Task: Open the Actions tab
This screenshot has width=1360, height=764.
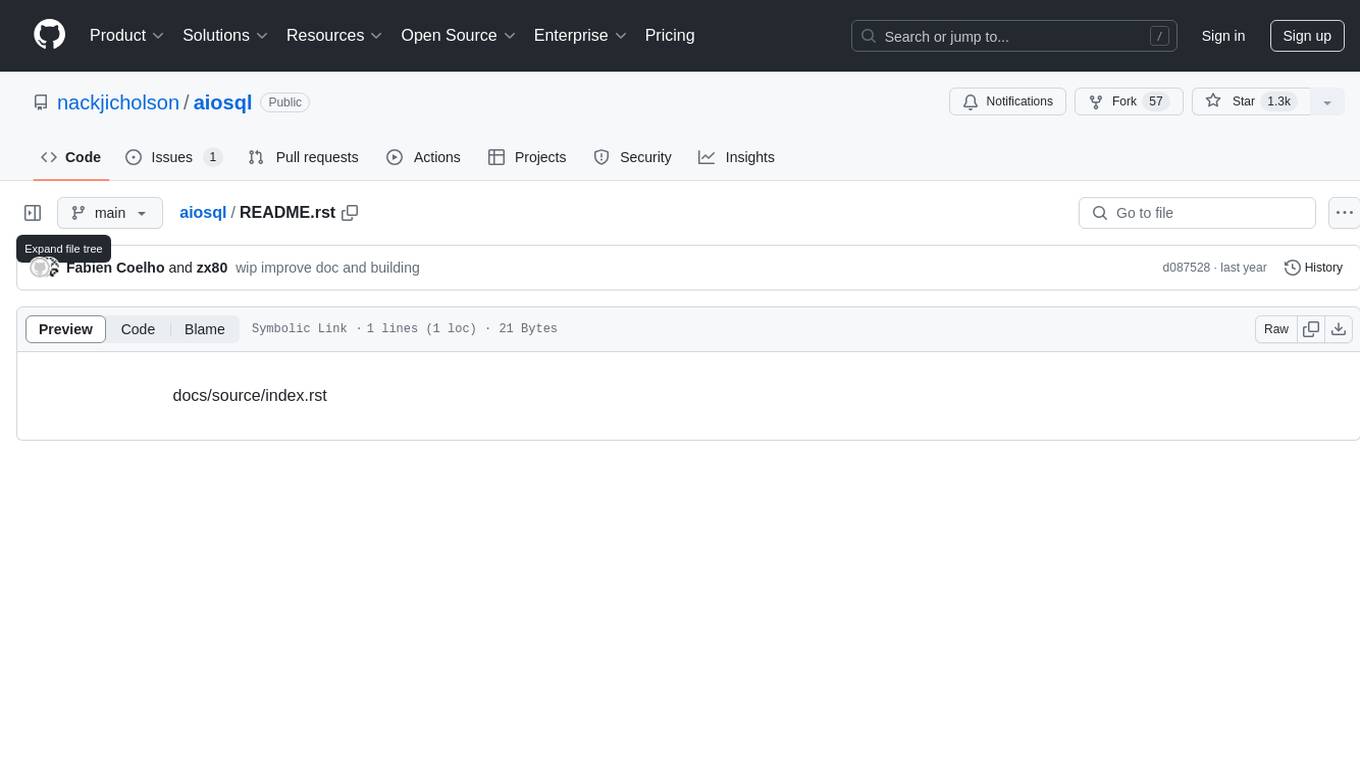Action: (x=423, y=157)
